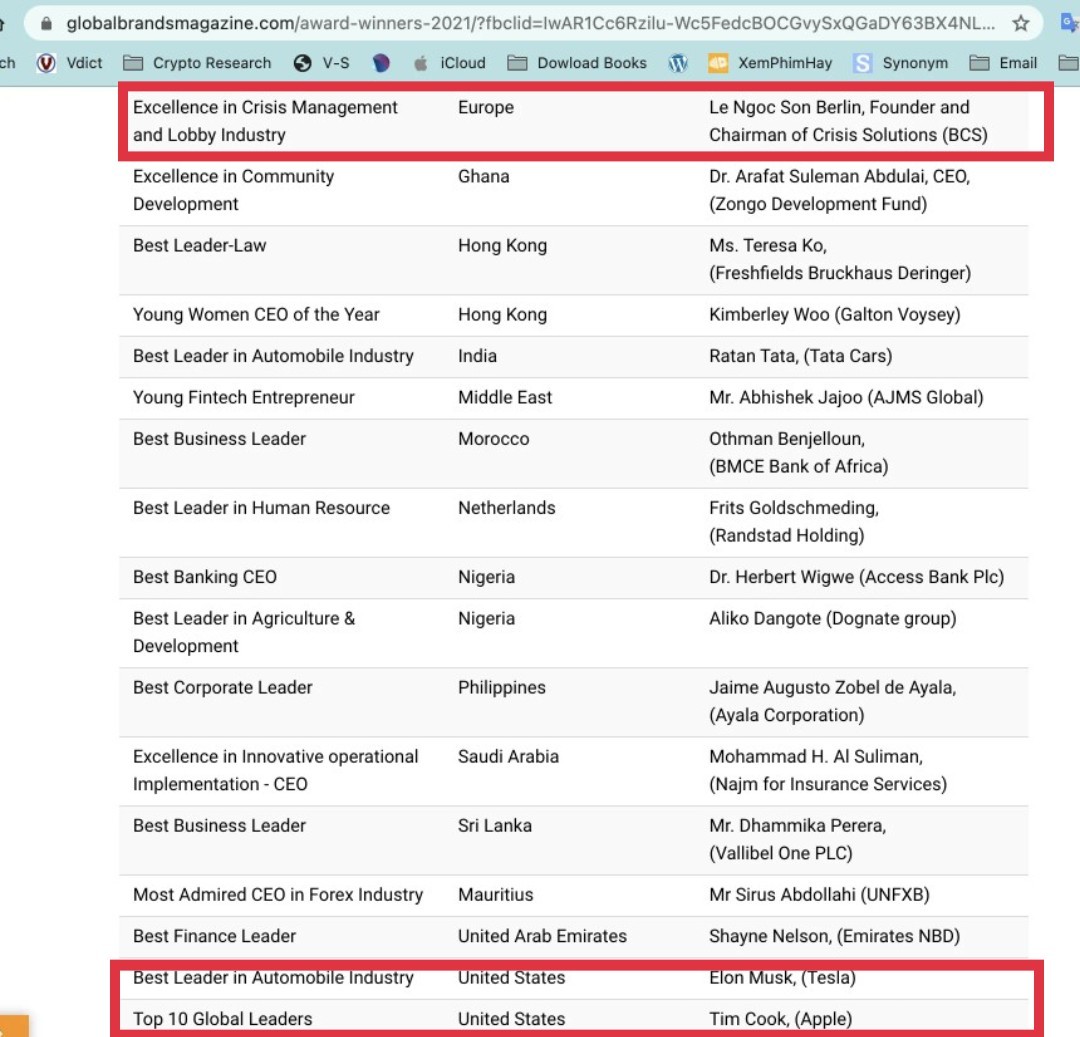Click 'Elon Musk, (Tesla)' winner cell
This screenshot has height=1037, width=1080.
[782, 977]
